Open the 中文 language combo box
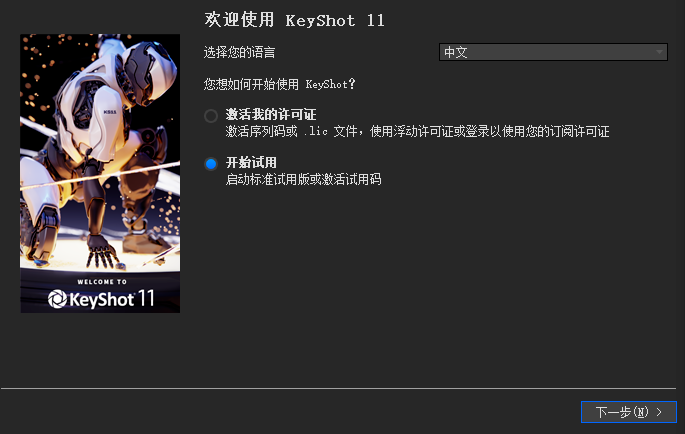685x434 pixels. (x=553, y=52)
